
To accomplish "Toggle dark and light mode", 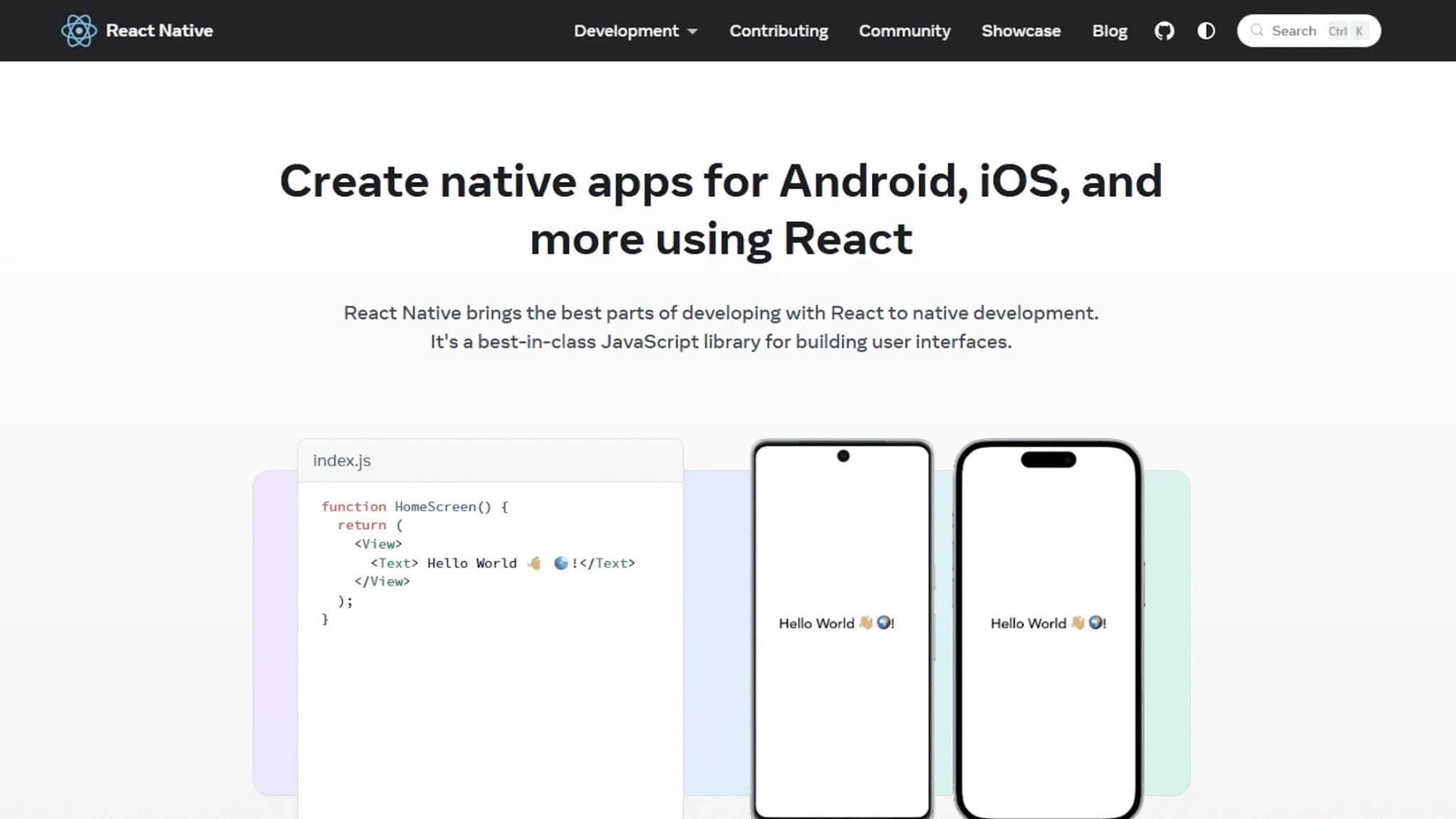I will 1206,31.
